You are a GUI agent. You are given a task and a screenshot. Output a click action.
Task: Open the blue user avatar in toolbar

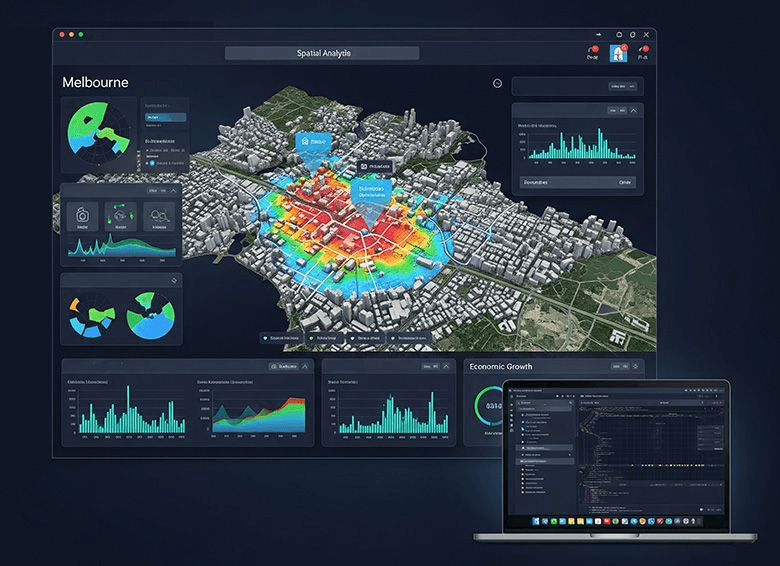[618, 53]
